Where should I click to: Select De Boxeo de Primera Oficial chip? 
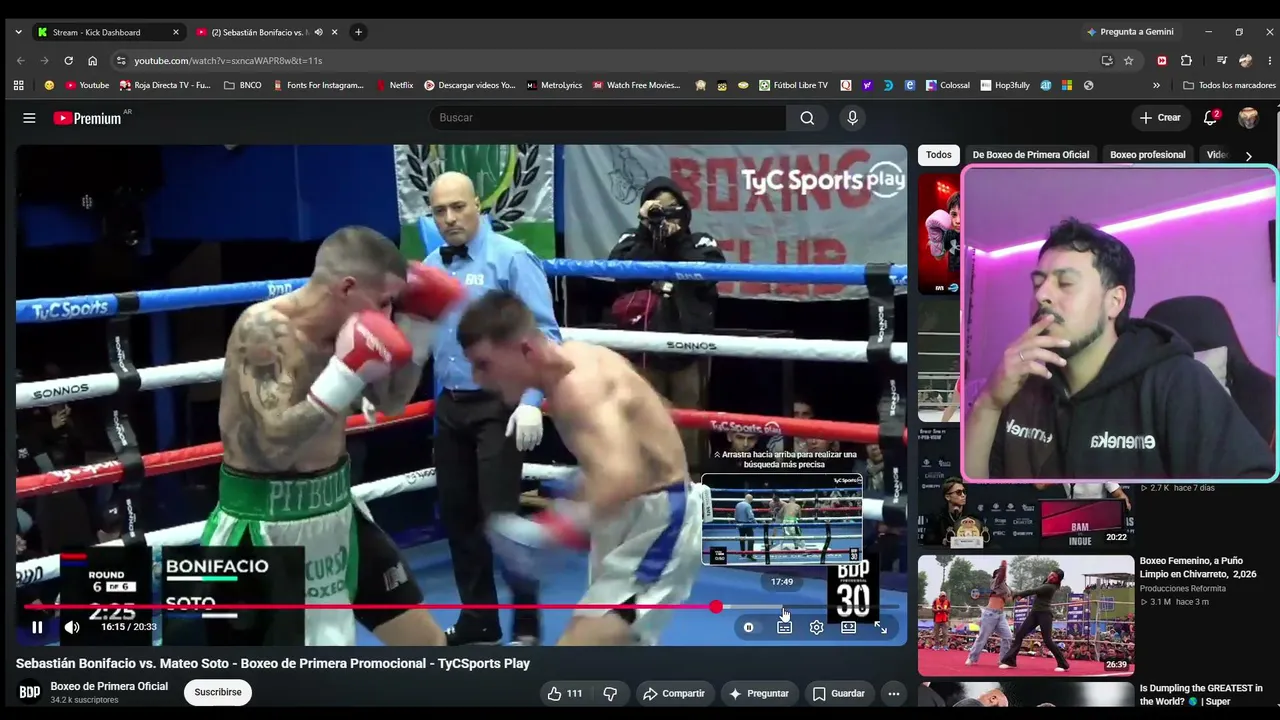[x=1031, y=155]
